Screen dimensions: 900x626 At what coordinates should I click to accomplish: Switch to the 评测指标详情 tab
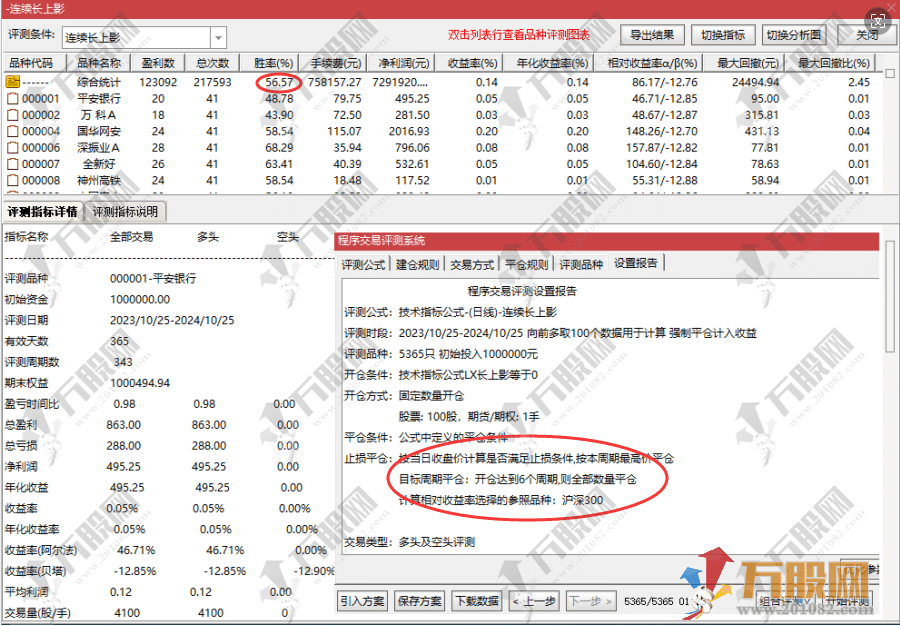(42, 212)
